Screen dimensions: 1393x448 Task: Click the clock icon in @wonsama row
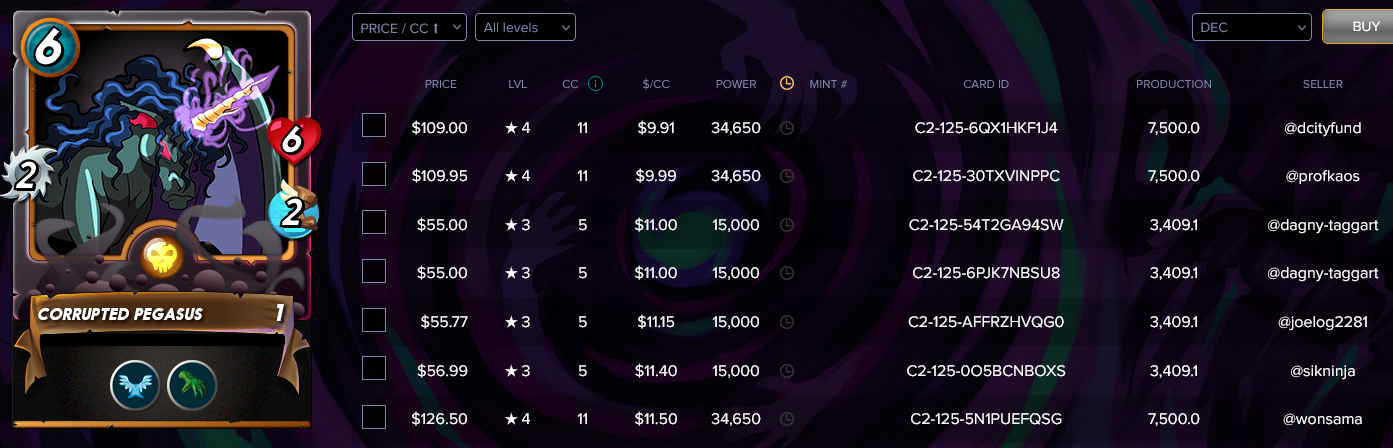tap(786, 419)
